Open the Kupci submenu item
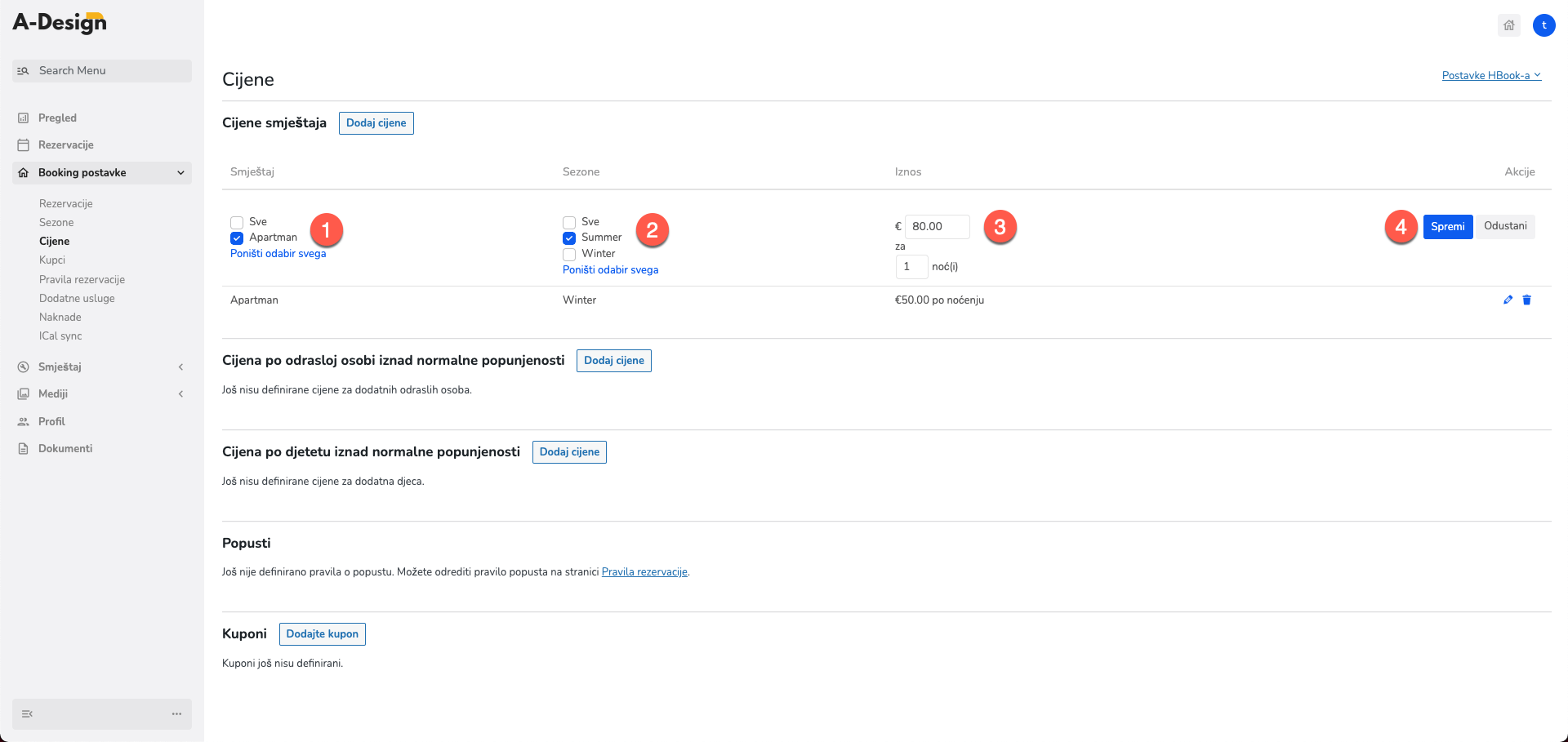Image resolution: width=1568 pixels, height=742 pixels. point(52,260)
